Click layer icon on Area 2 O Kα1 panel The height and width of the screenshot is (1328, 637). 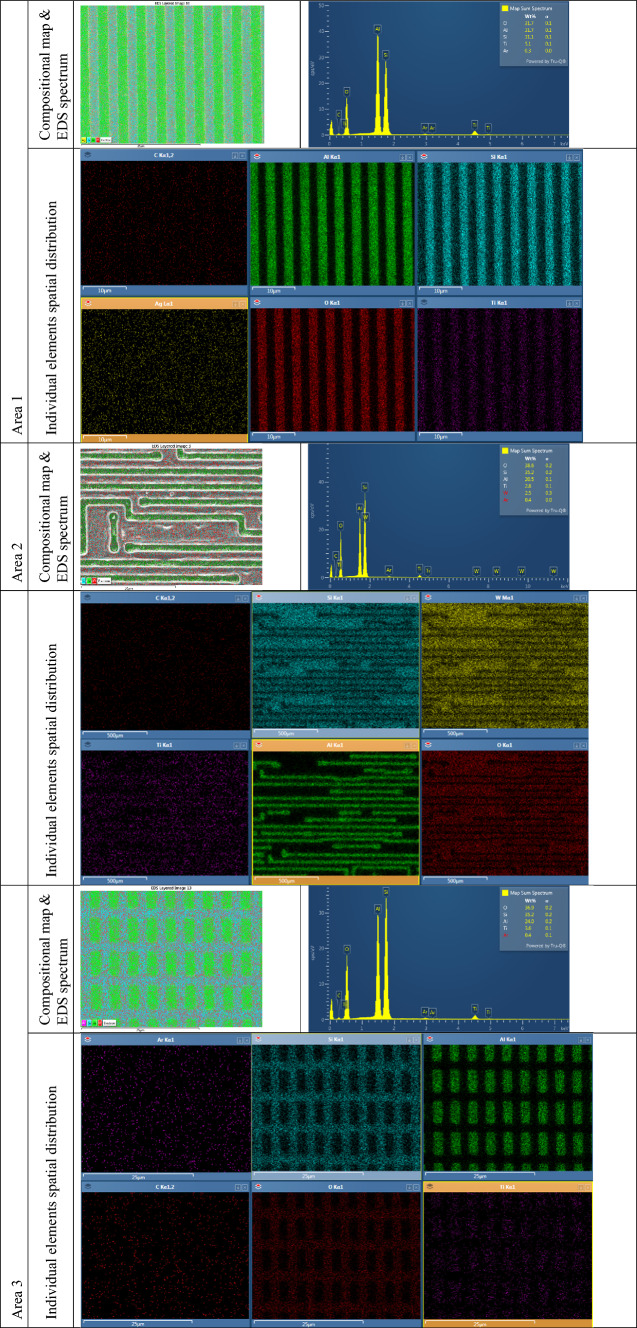(428, 745)
